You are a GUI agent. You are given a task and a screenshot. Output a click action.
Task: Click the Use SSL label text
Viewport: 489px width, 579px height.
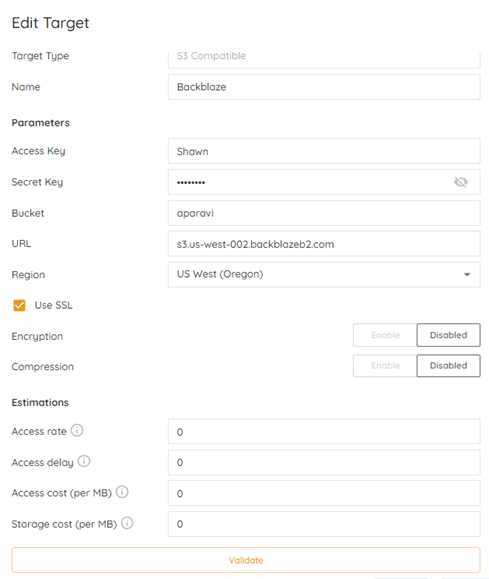coord(54,305)
